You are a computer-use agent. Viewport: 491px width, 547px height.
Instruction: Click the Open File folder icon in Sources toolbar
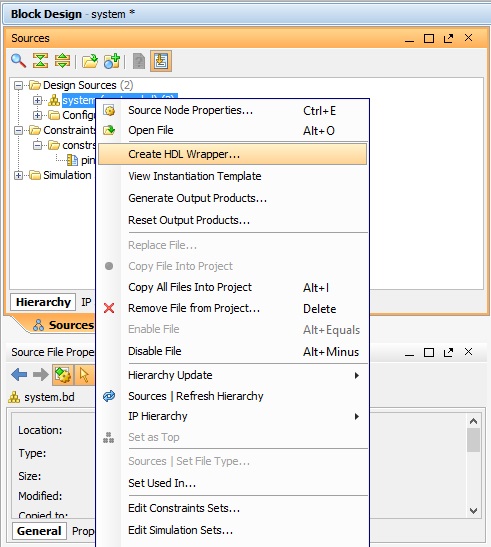(x=90, y=61)
